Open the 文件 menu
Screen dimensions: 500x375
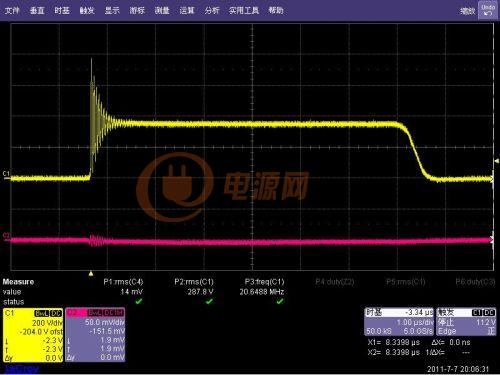coord(12,11)
